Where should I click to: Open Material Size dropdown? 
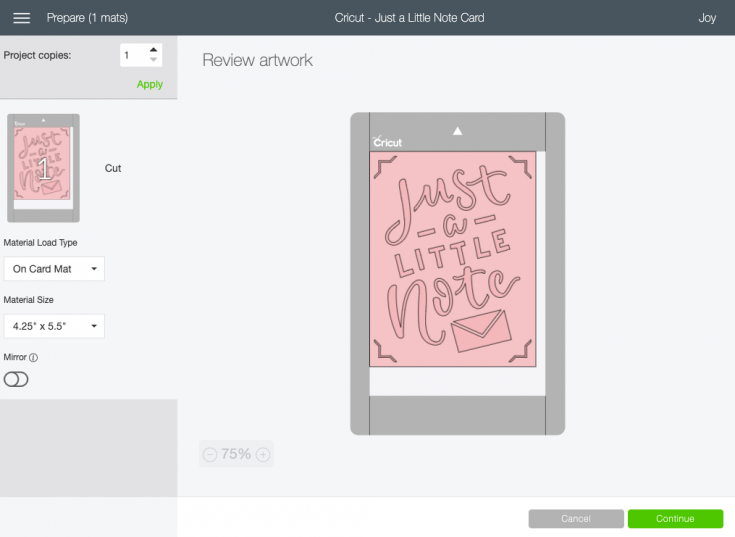click(54, 326)
